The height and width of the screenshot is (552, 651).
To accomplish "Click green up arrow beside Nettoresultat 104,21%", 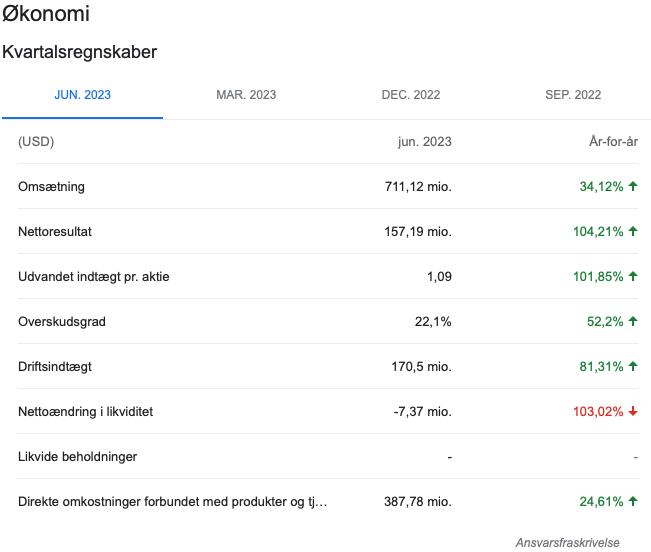I will coord(633,231).
